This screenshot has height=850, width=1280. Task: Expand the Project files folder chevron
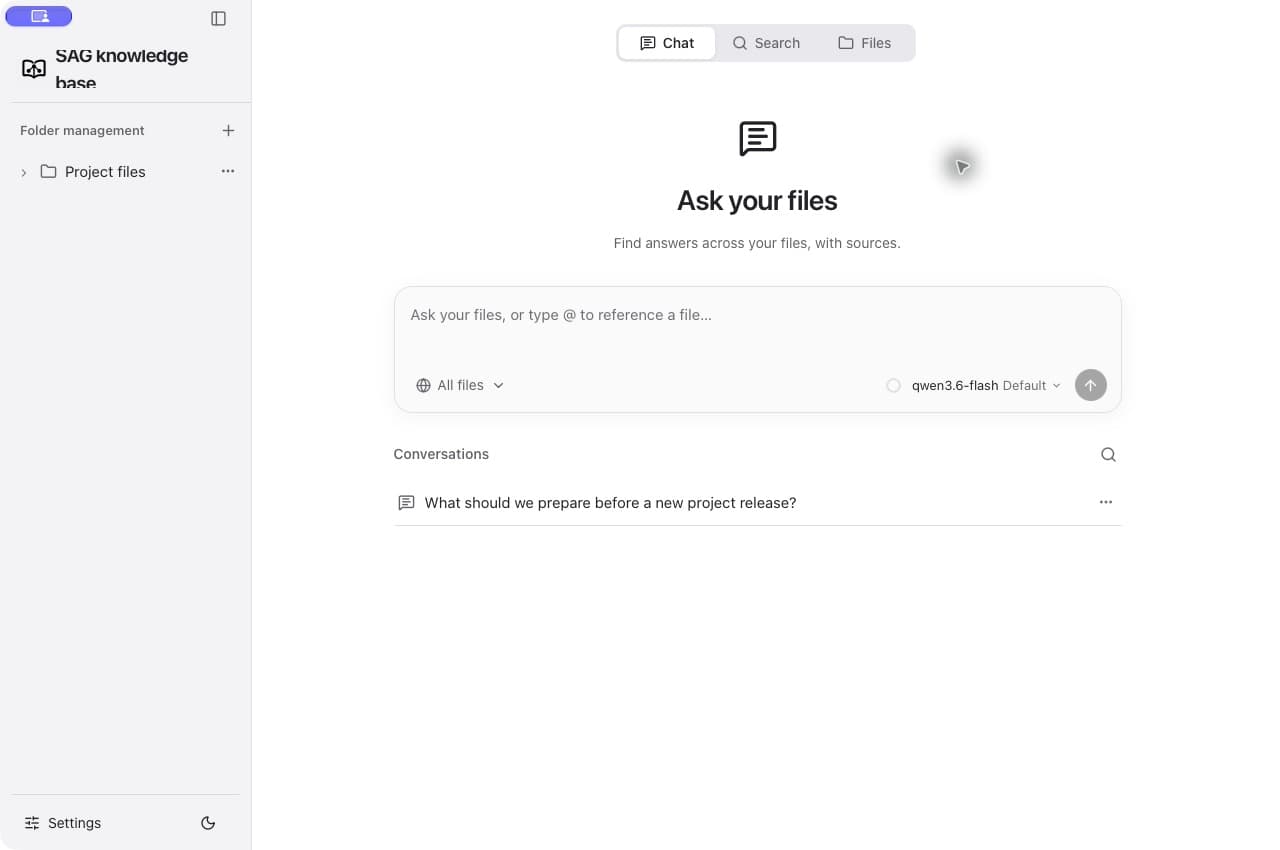(x=24, y=173)
